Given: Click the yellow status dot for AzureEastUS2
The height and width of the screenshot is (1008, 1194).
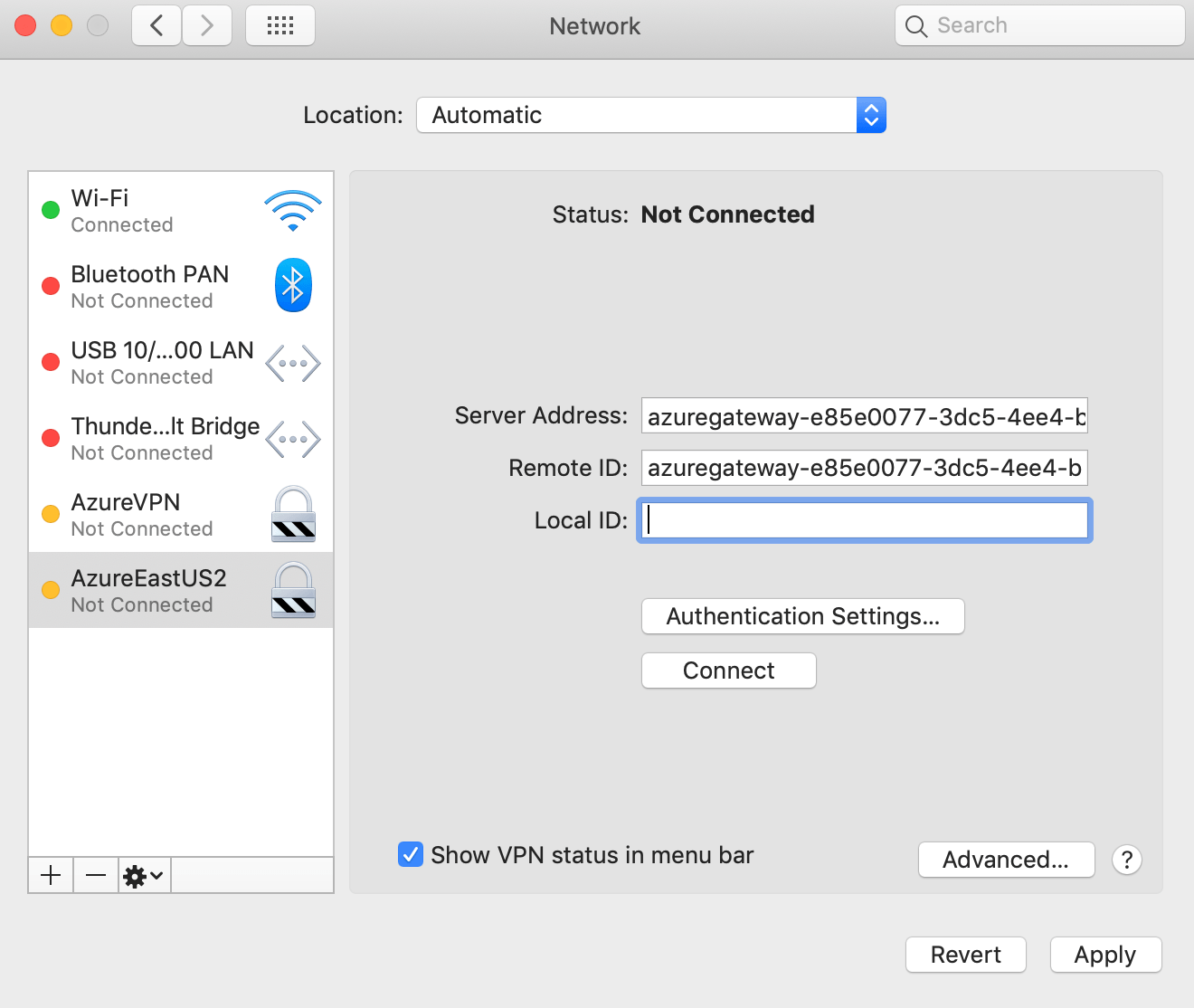Looking at the screenshot, I should coord(51,591).
